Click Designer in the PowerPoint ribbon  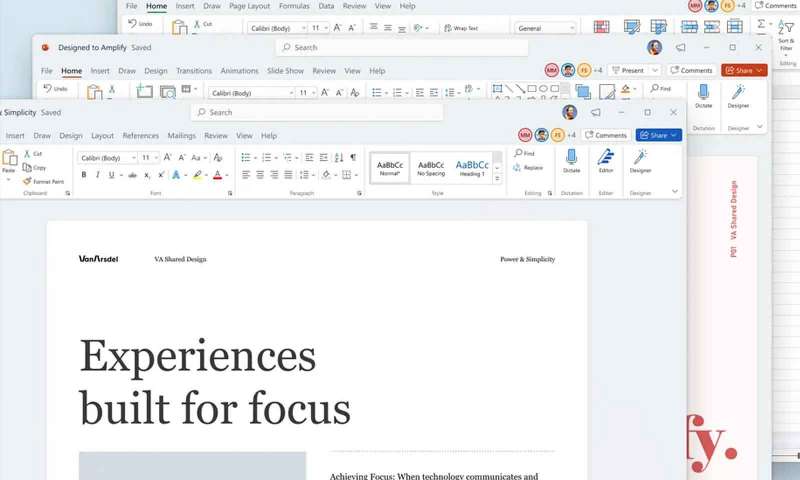(x=738, y=95)
